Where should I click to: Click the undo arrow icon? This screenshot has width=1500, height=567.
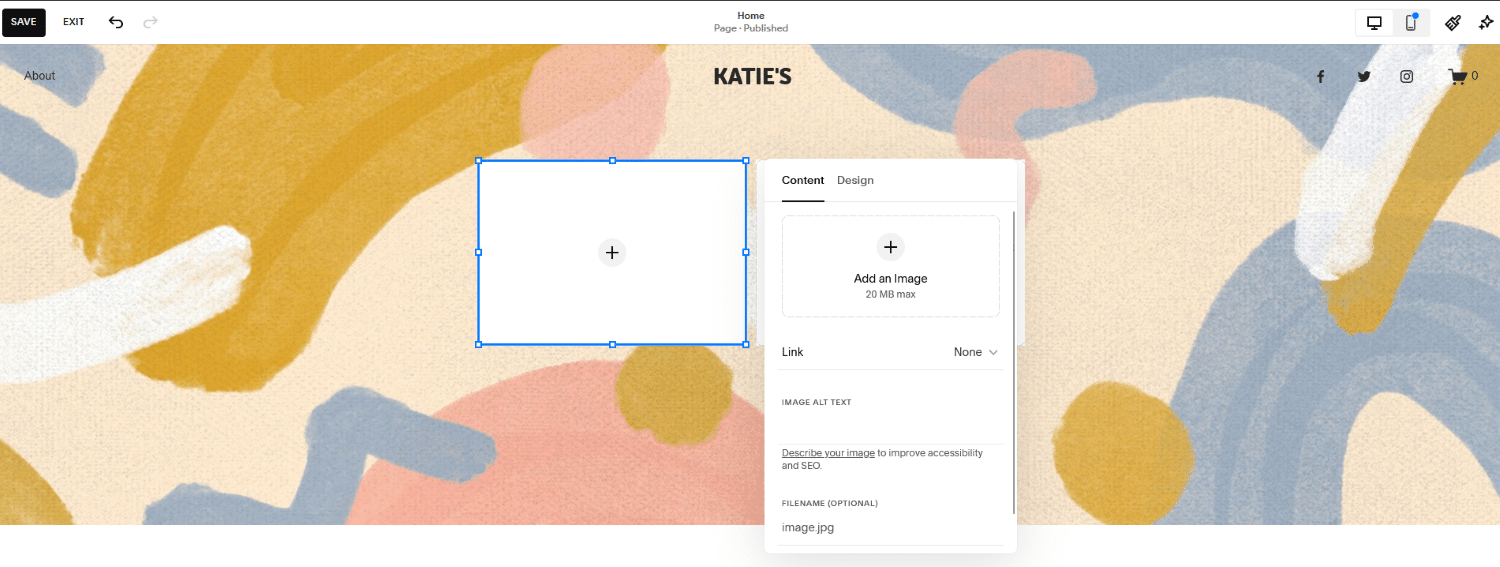coord(116,22)
